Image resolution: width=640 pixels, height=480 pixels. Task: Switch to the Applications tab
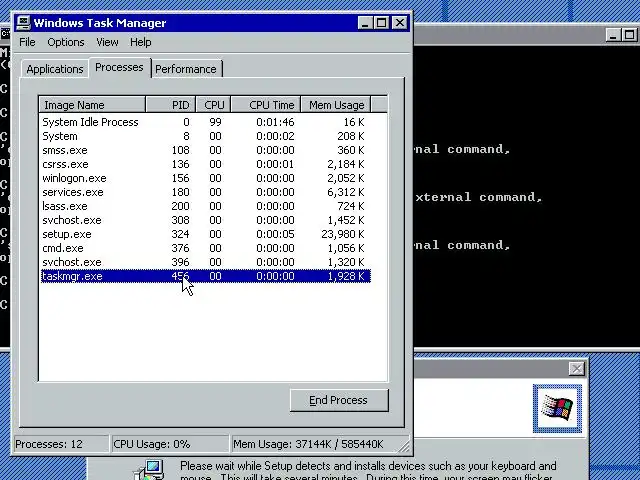tap(55, 69)
